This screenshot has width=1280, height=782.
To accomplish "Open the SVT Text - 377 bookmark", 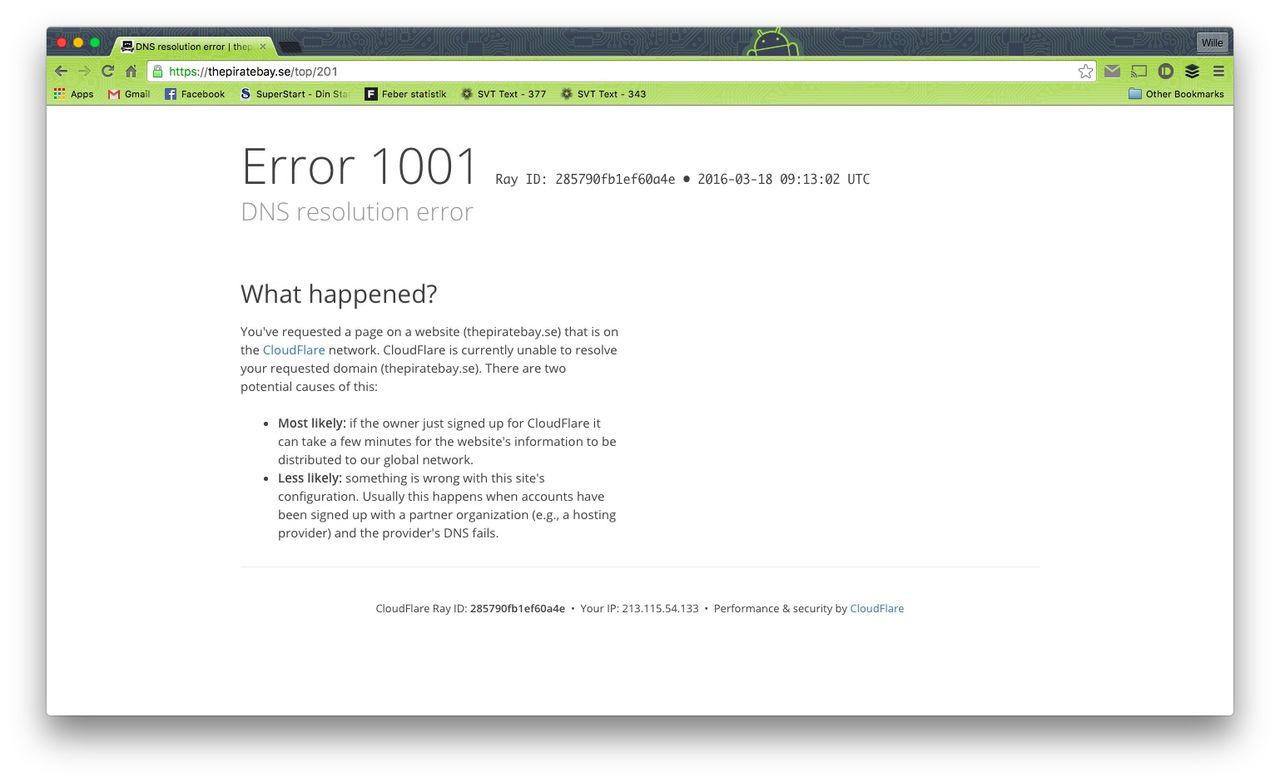I will click(x=503, y=94).
